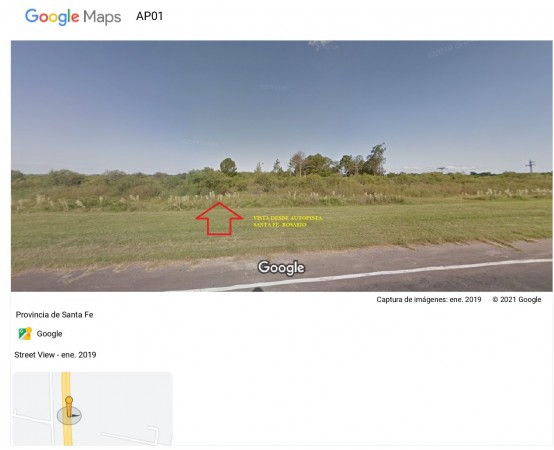
Task: Click the Google Maps logo
Action: point(73,17)
